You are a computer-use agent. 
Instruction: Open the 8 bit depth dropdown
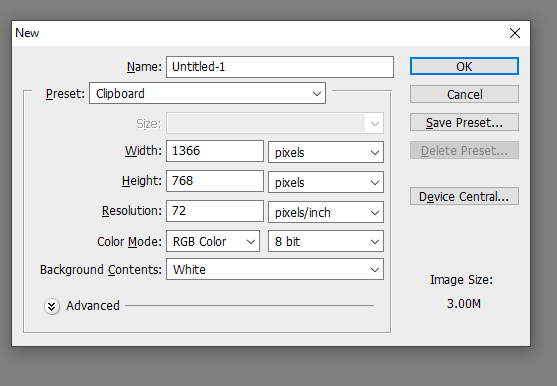[326, 241]
